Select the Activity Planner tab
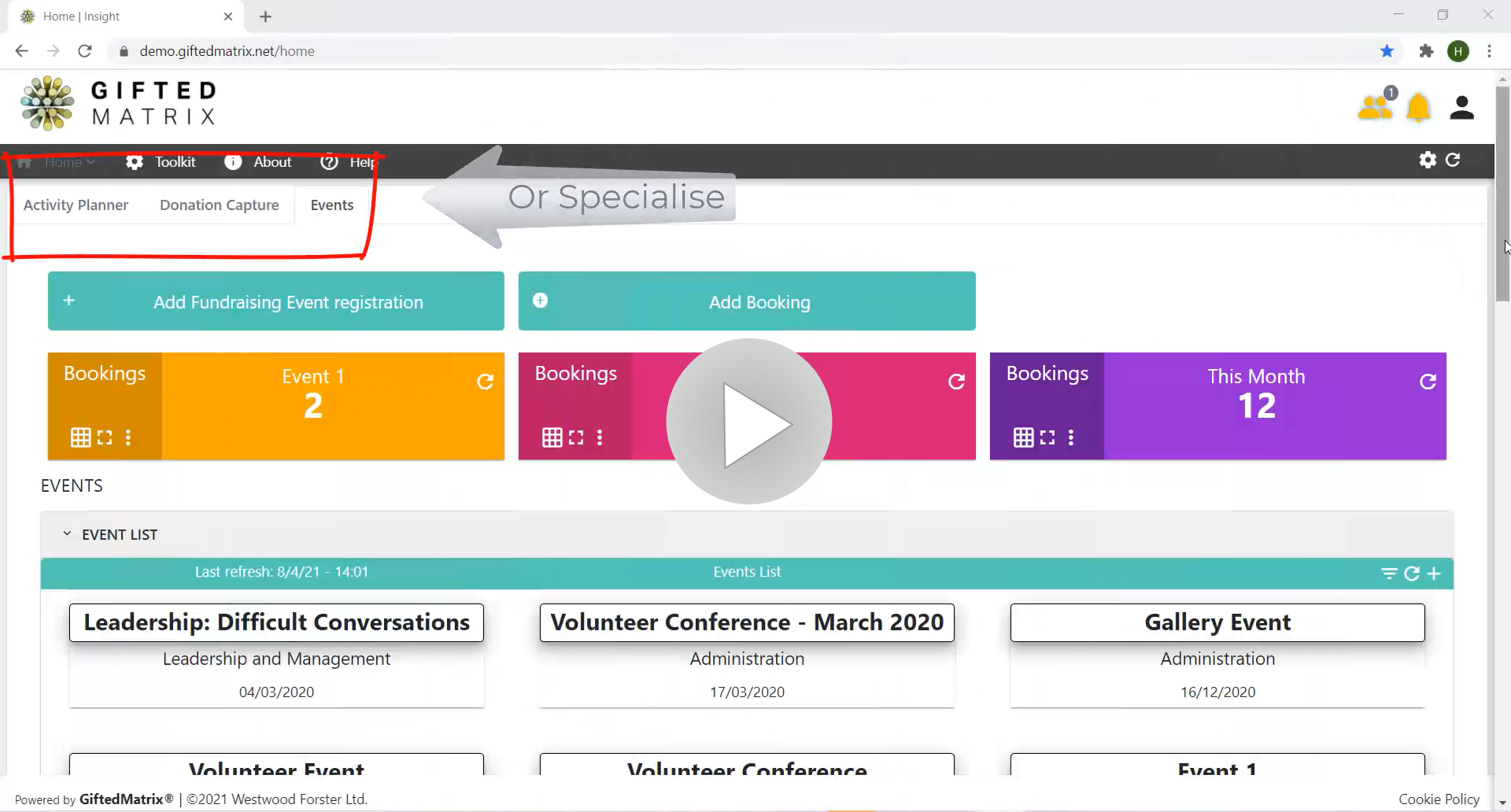Viewport: 1511px width, 812px height. (x=76, y=205)
